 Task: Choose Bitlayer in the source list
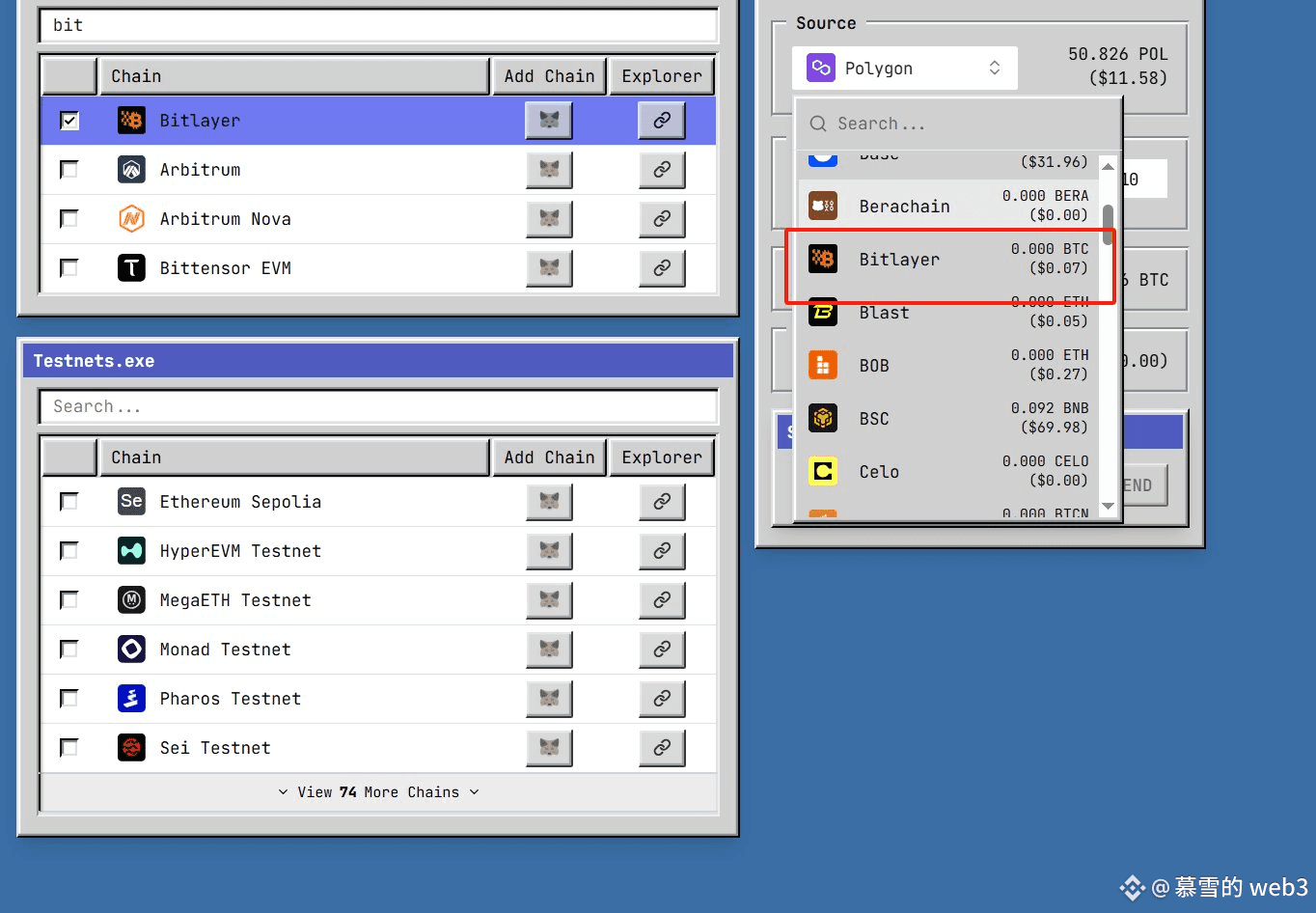pyautogui.click(x=948, y=259)
